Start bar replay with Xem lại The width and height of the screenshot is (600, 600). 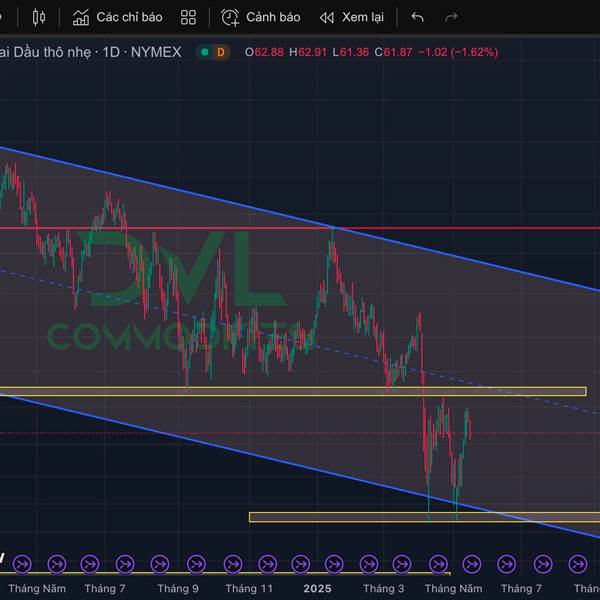351,18
